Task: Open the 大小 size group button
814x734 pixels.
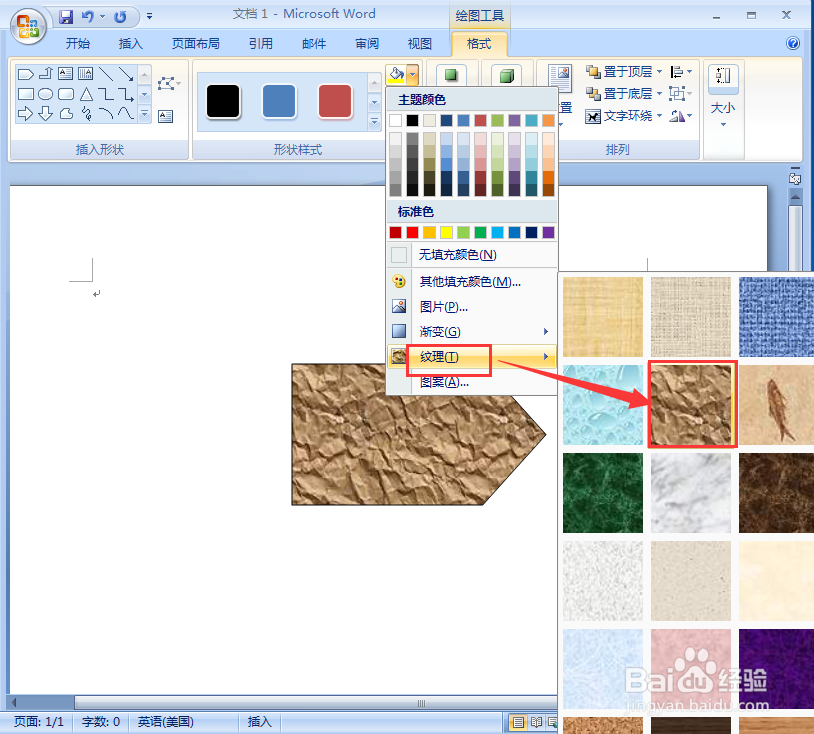Action: coord(723,96)
